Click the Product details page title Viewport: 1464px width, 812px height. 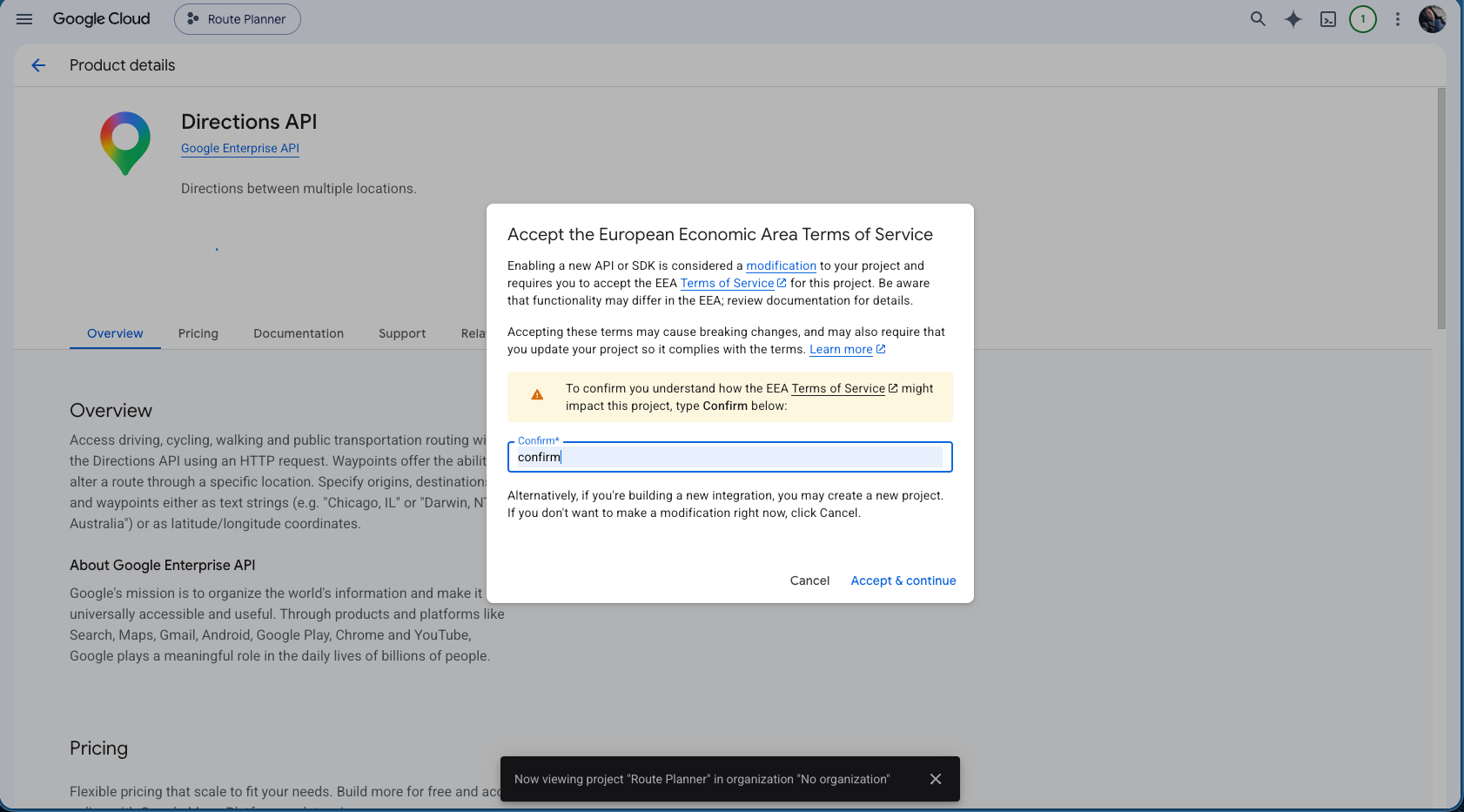[122, 65]
